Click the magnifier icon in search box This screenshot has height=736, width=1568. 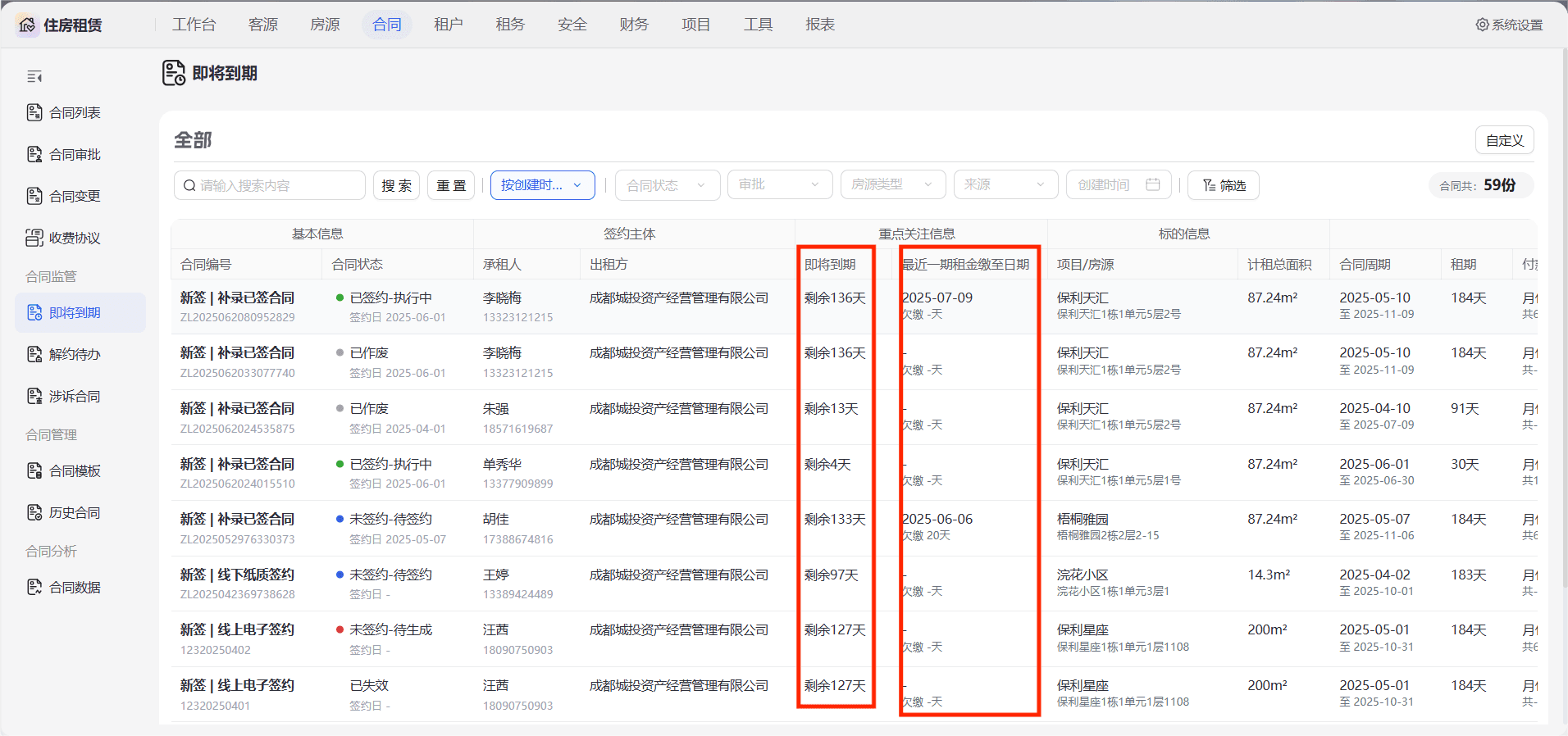pyautogui.click(x=189, y=185)
